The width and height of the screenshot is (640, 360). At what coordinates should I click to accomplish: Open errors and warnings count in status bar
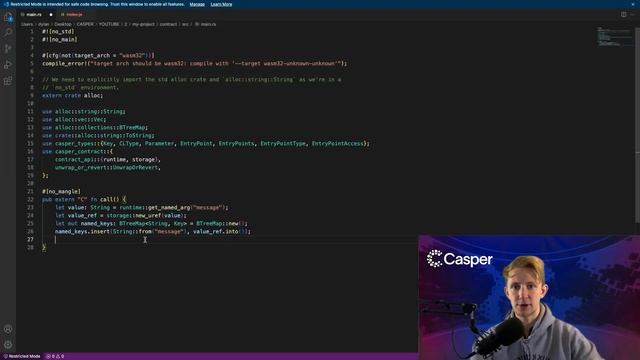[55, 356]
